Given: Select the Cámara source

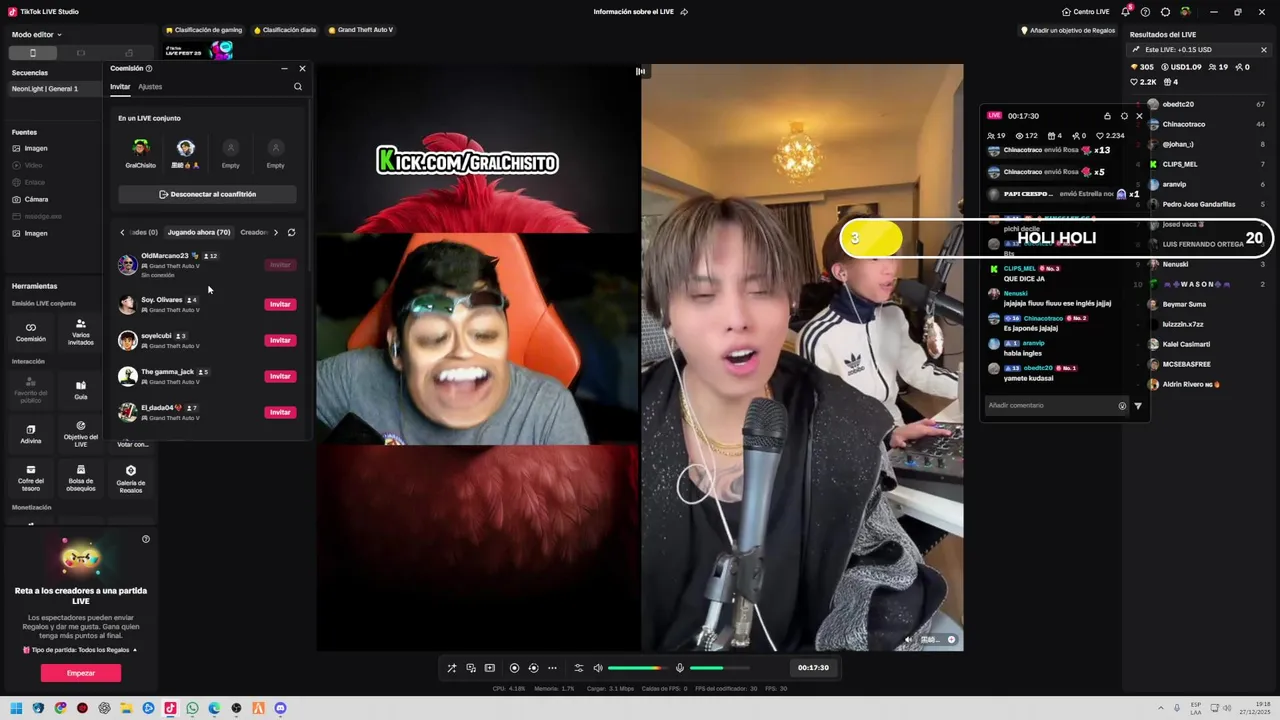Looking at the screenshot, I should click(36, 199).
